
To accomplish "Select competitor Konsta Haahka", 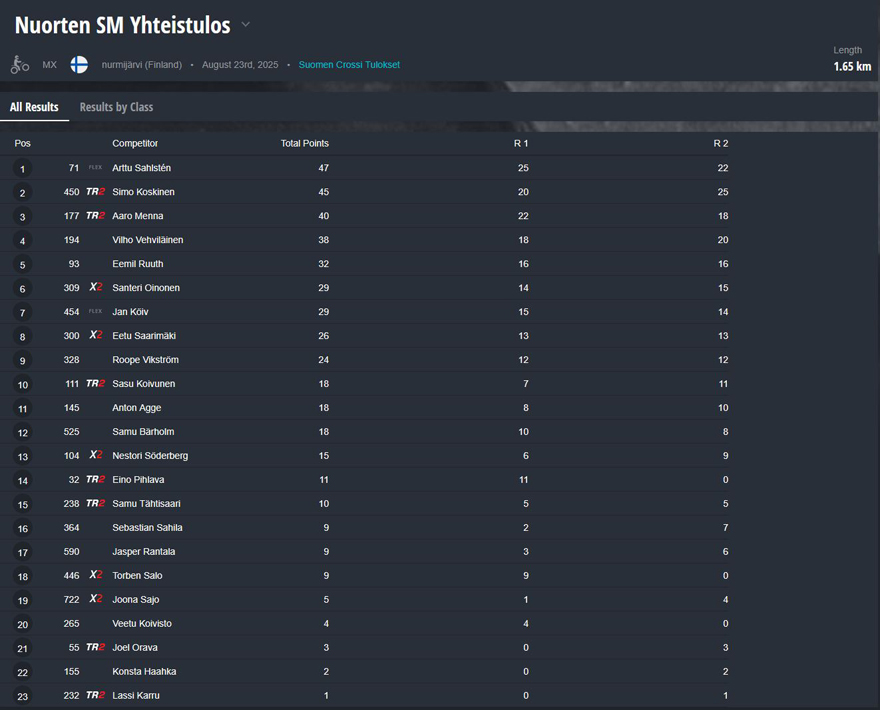I will 144,671.
